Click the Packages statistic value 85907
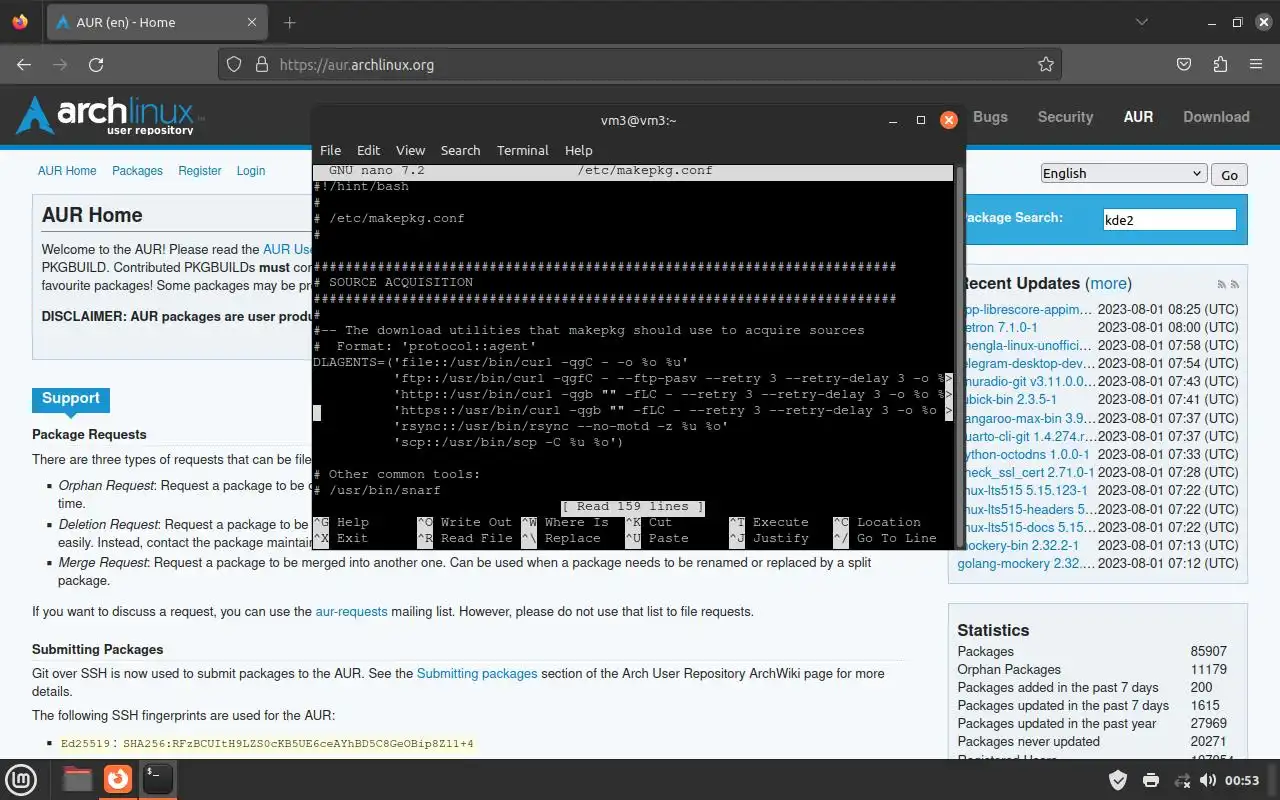This screenshot has width=1280, height=800. [1208, 651]
